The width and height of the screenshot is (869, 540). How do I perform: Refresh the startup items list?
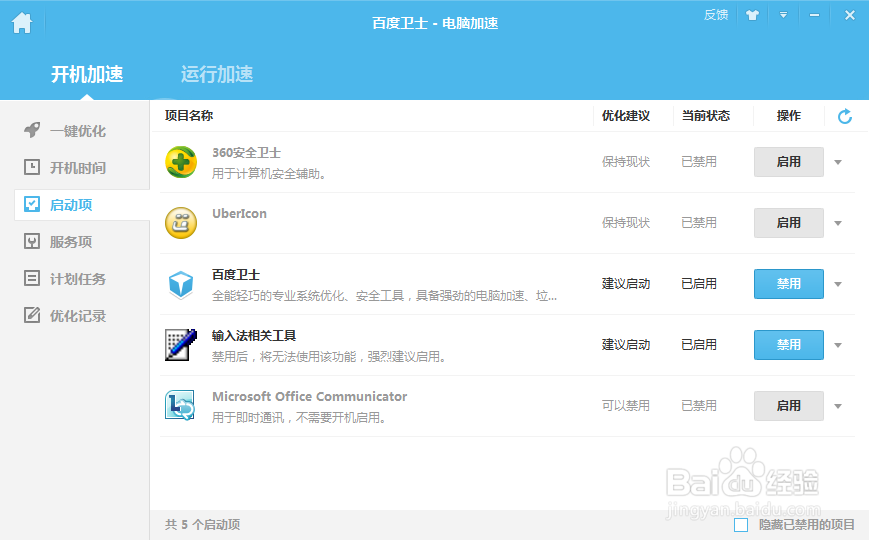pos(845,116)
